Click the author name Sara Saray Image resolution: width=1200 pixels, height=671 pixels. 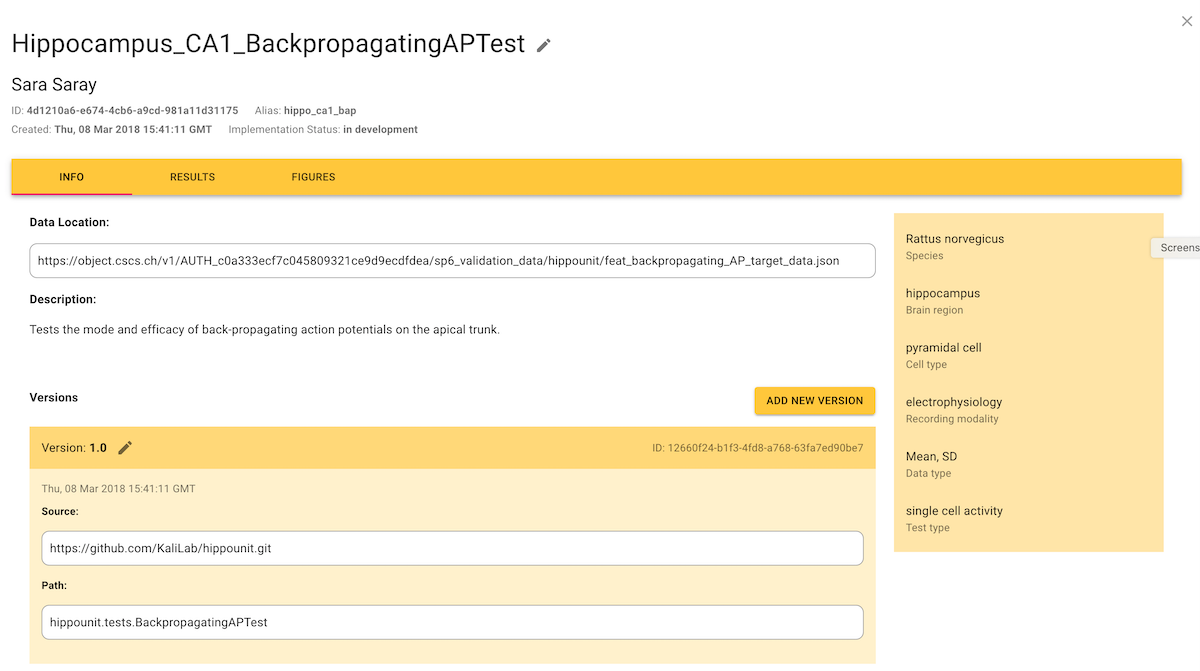54,85
